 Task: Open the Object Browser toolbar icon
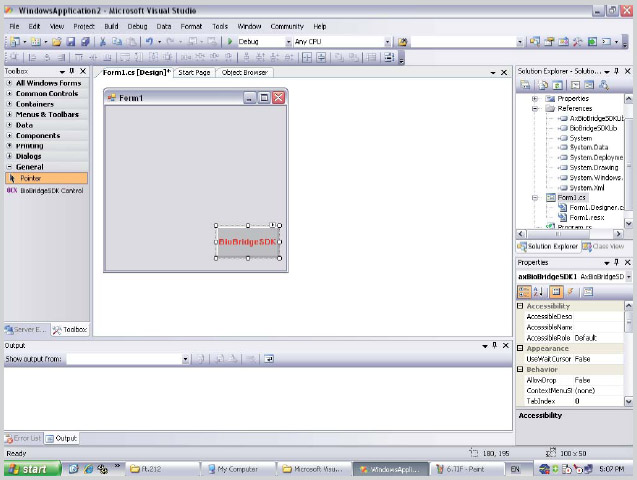(563, 41)
